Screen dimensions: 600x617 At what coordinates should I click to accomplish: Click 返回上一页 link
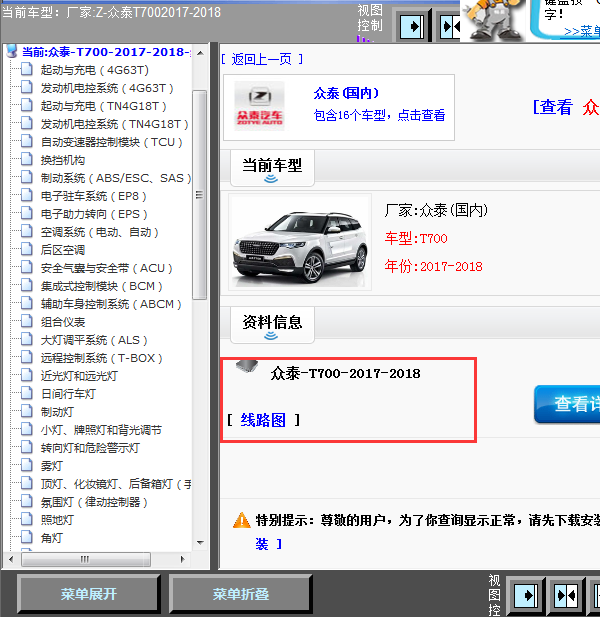point(262,59)
